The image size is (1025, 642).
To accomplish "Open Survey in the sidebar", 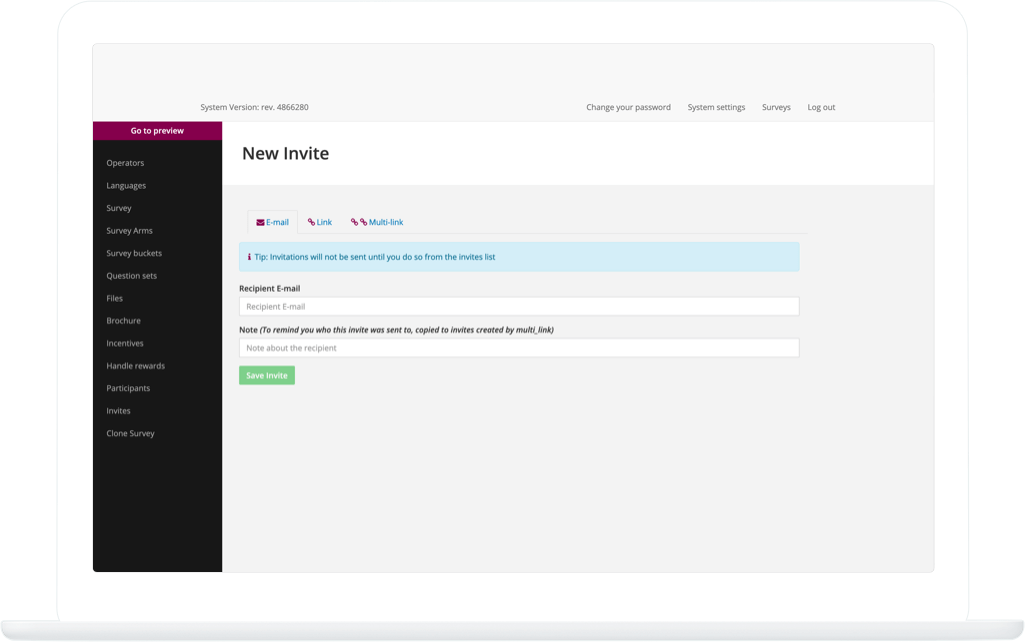I will tap(119, 208).
